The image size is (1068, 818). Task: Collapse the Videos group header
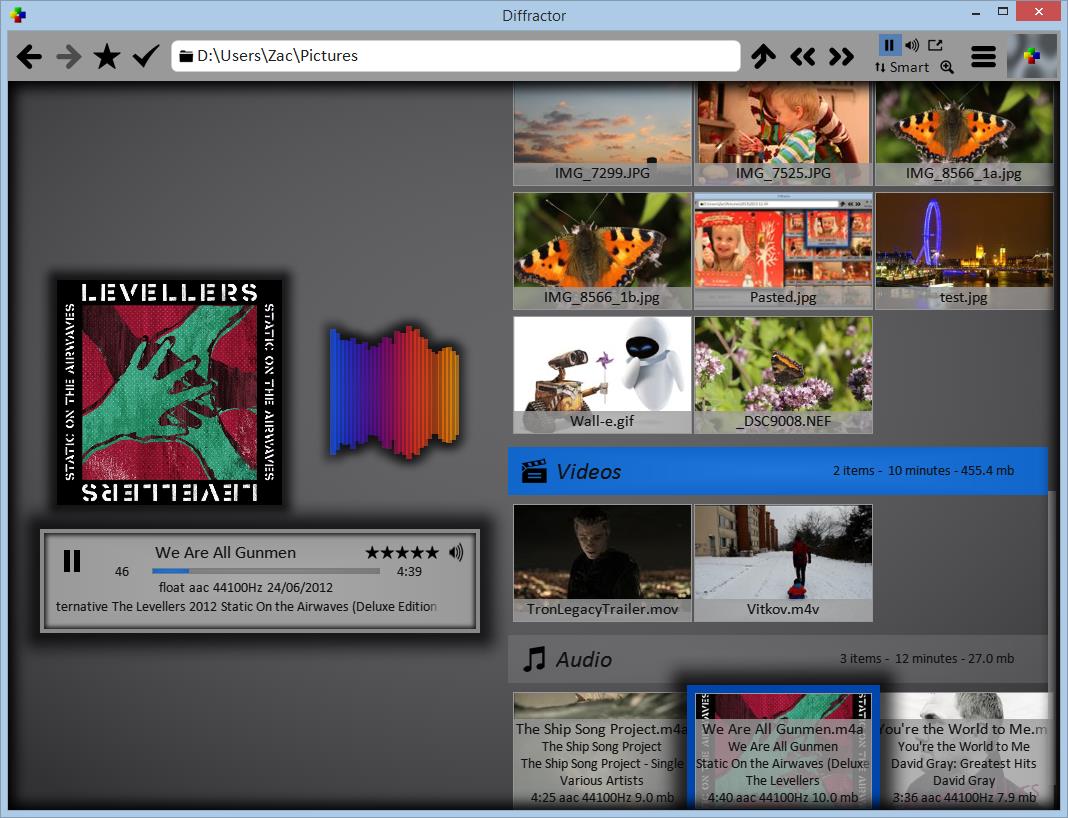tap(777, 471)
